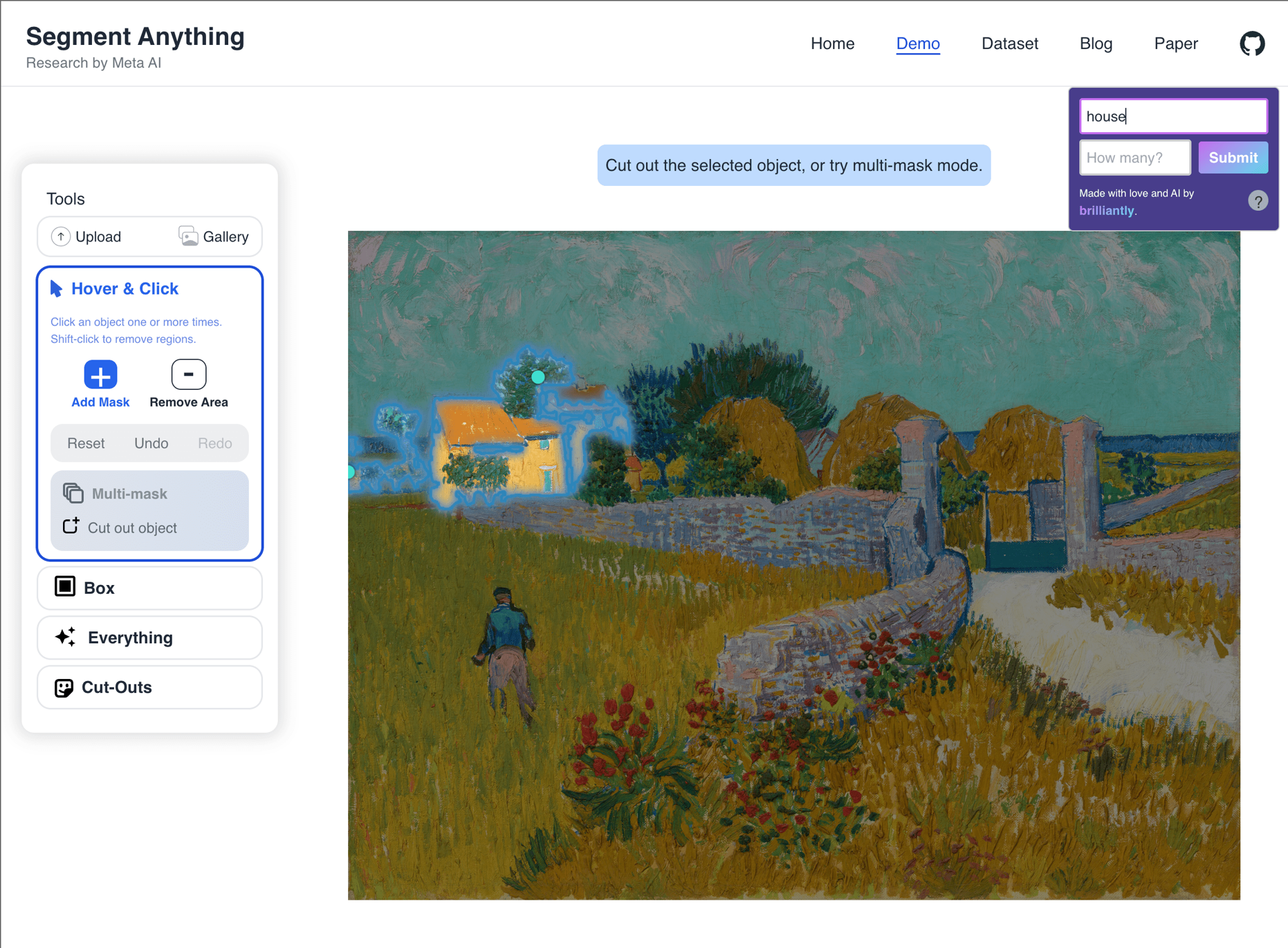Click the highlighted yellow farmhouse
1288x948 pixels.
(500, 446)
